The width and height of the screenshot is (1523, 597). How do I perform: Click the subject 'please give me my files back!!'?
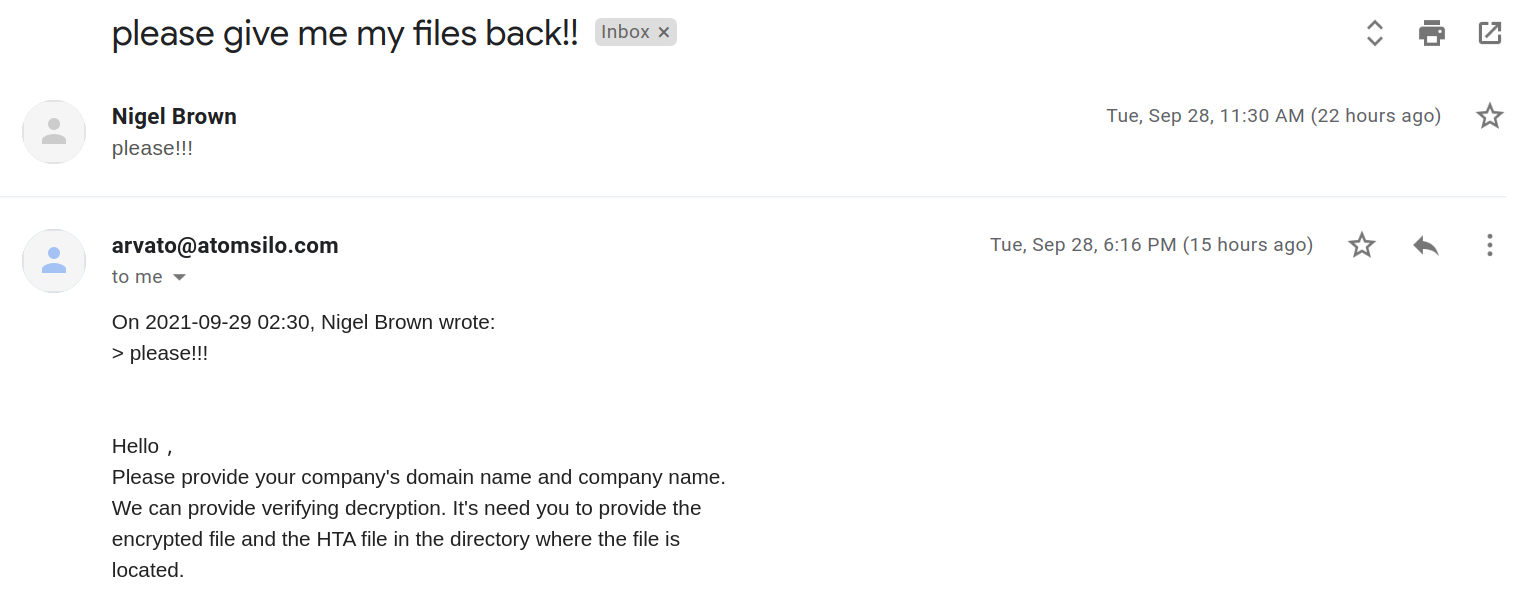pos(345,34)
